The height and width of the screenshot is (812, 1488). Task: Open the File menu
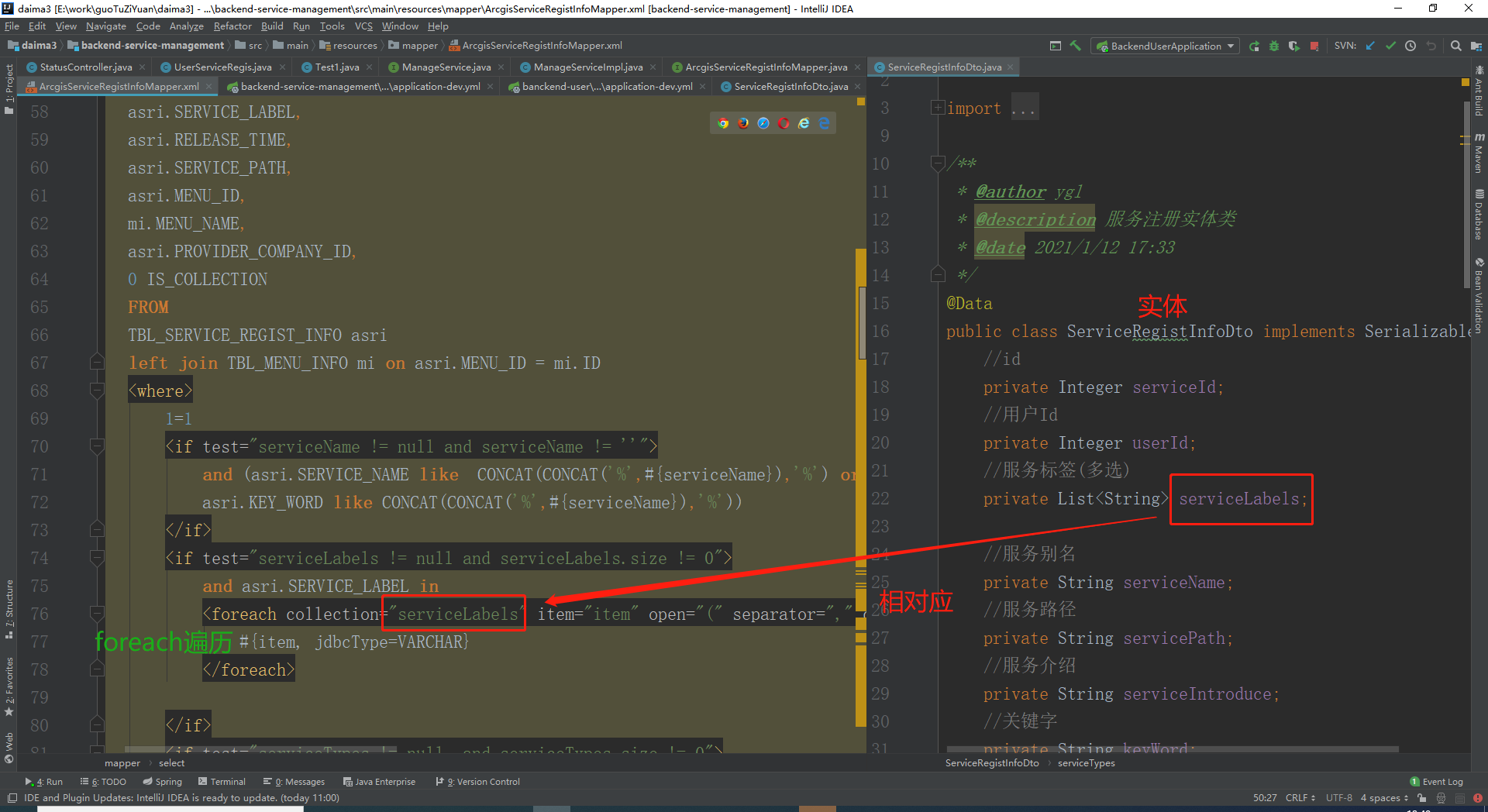(12, 26)
